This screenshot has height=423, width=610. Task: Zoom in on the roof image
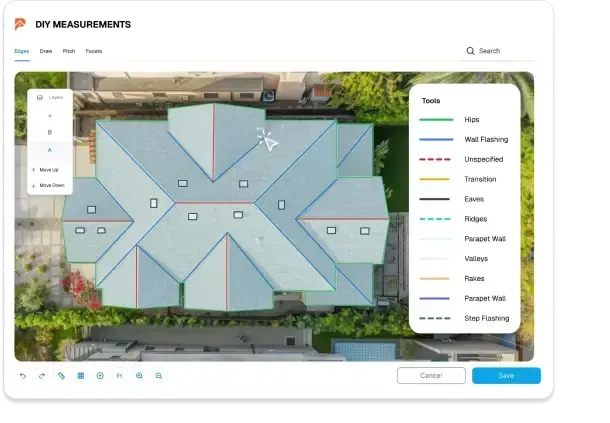pyautogui.click(x=139, y=376)
